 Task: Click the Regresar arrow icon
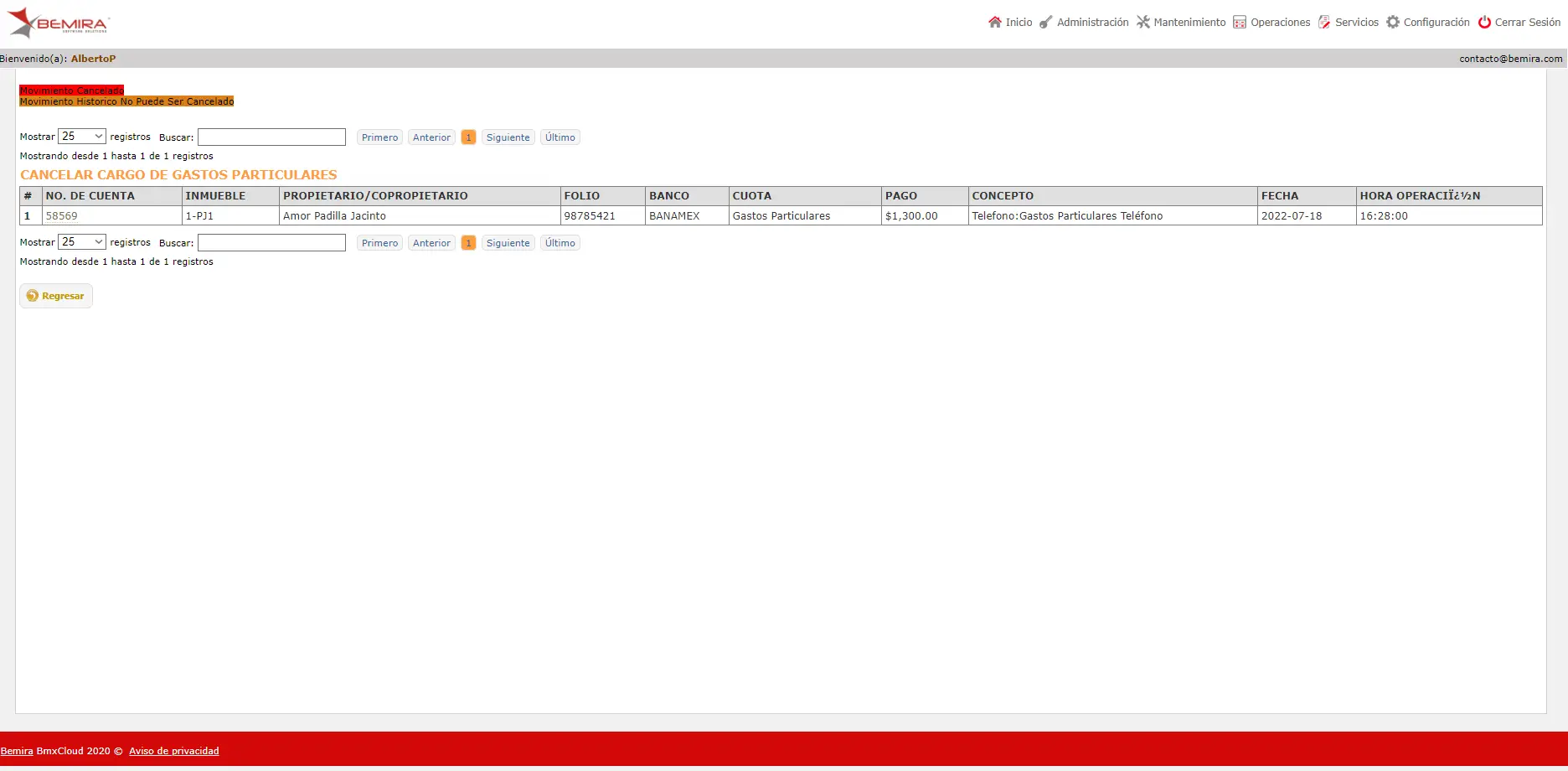33,296
